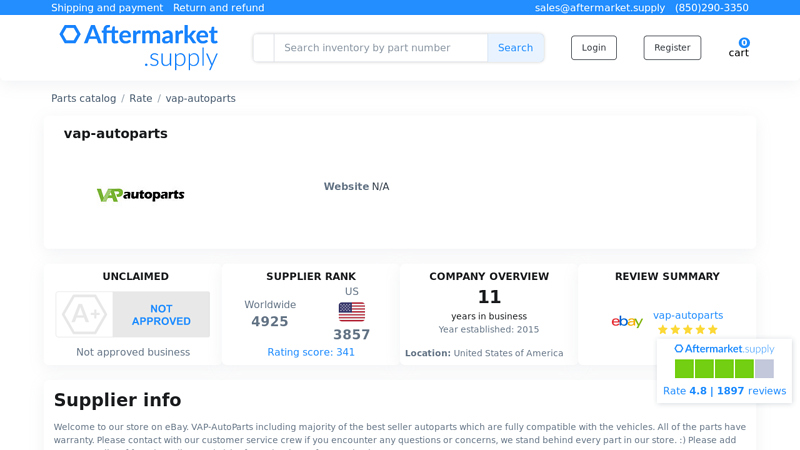Image resolution: width=800 pixels, height=450 pixels.
Task: Click the Rate 4.8 reviews text
Action: pyautogui.click(x=724, y=391)
